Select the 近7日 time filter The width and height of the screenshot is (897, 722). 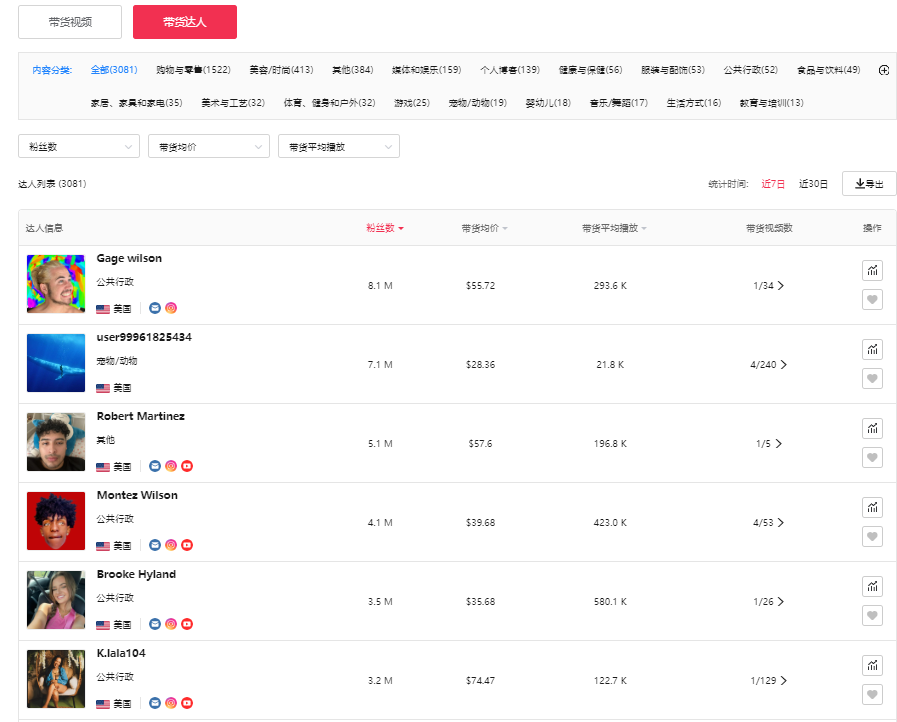[774, 183]
